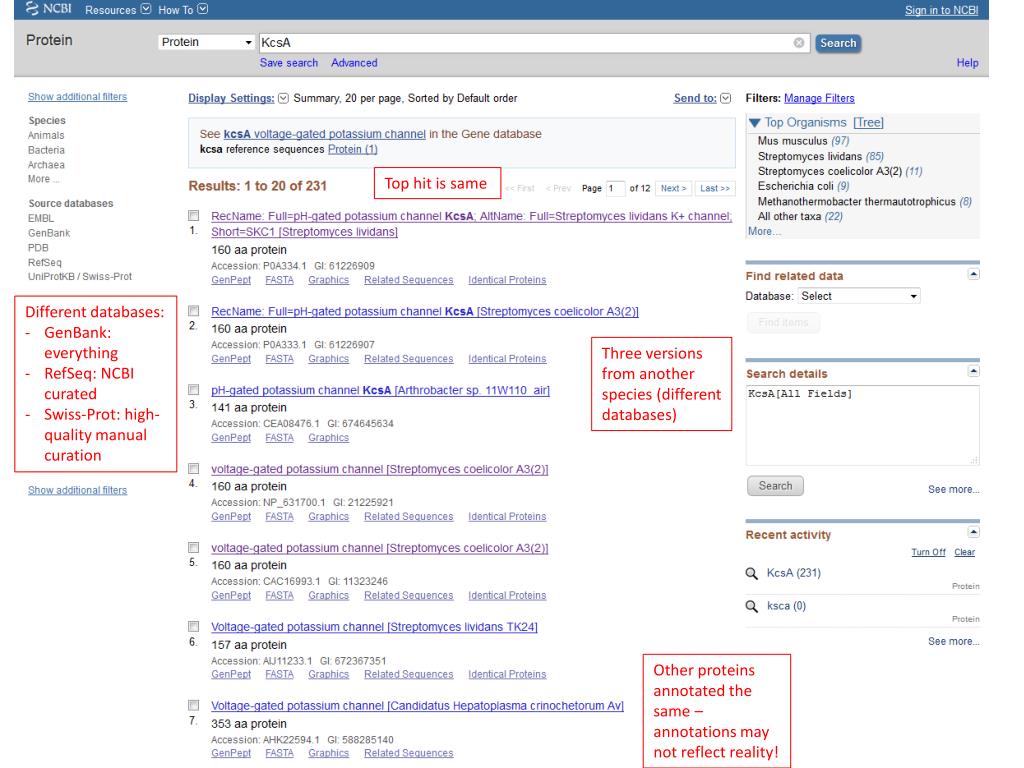
Task: Open result 3 Arthrobacter KcsA title
Action: pos(380,391)
